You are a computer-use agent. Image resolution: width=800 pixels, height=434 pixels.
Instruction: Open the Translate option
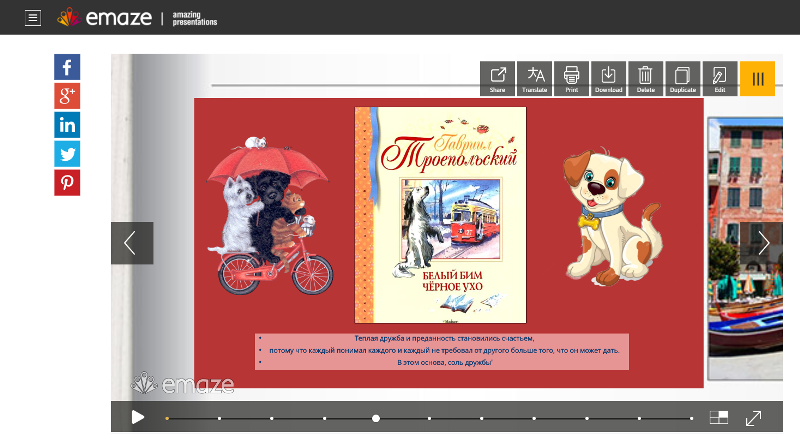point(535,79)
